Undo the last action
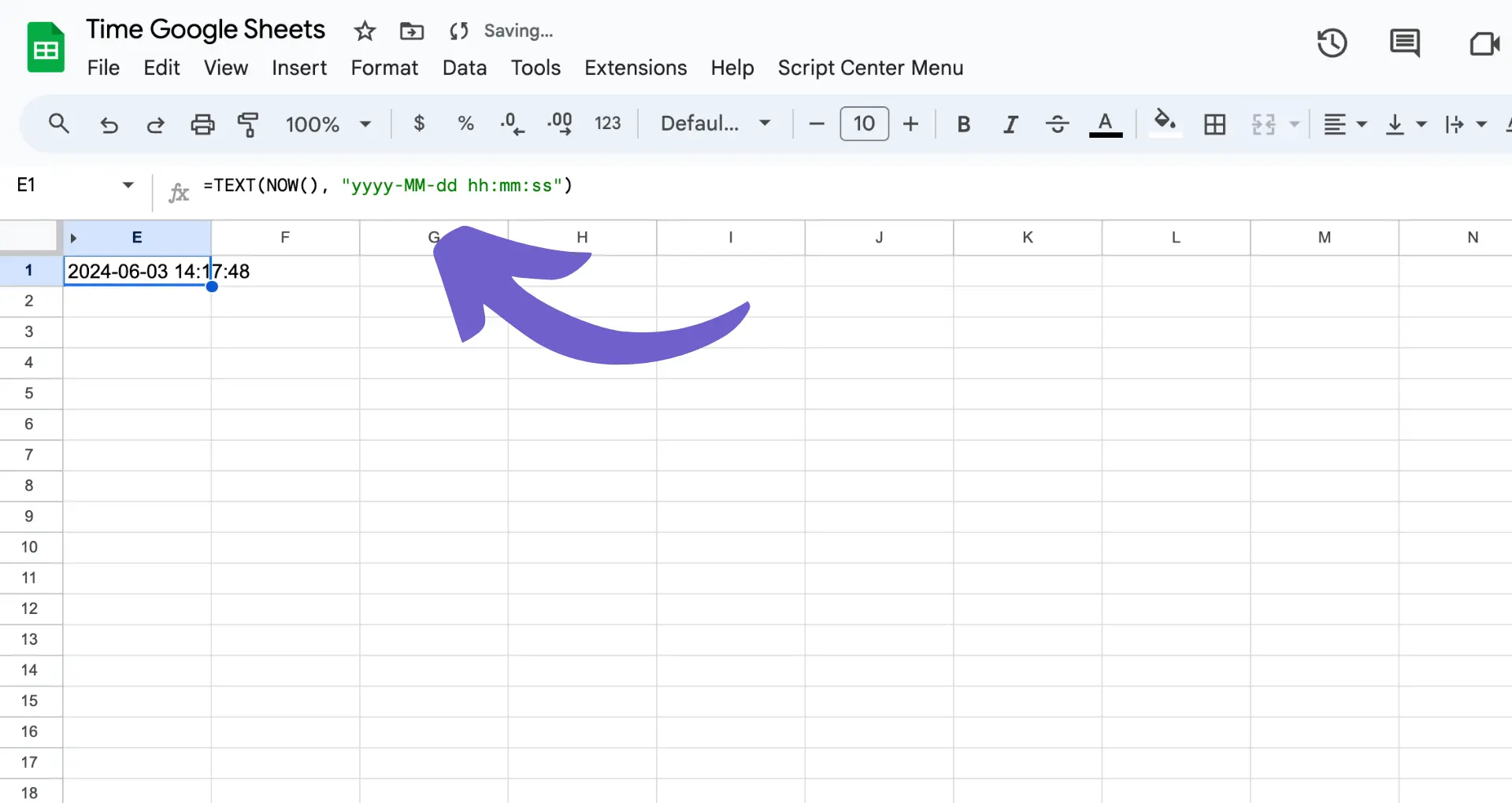 109,124
